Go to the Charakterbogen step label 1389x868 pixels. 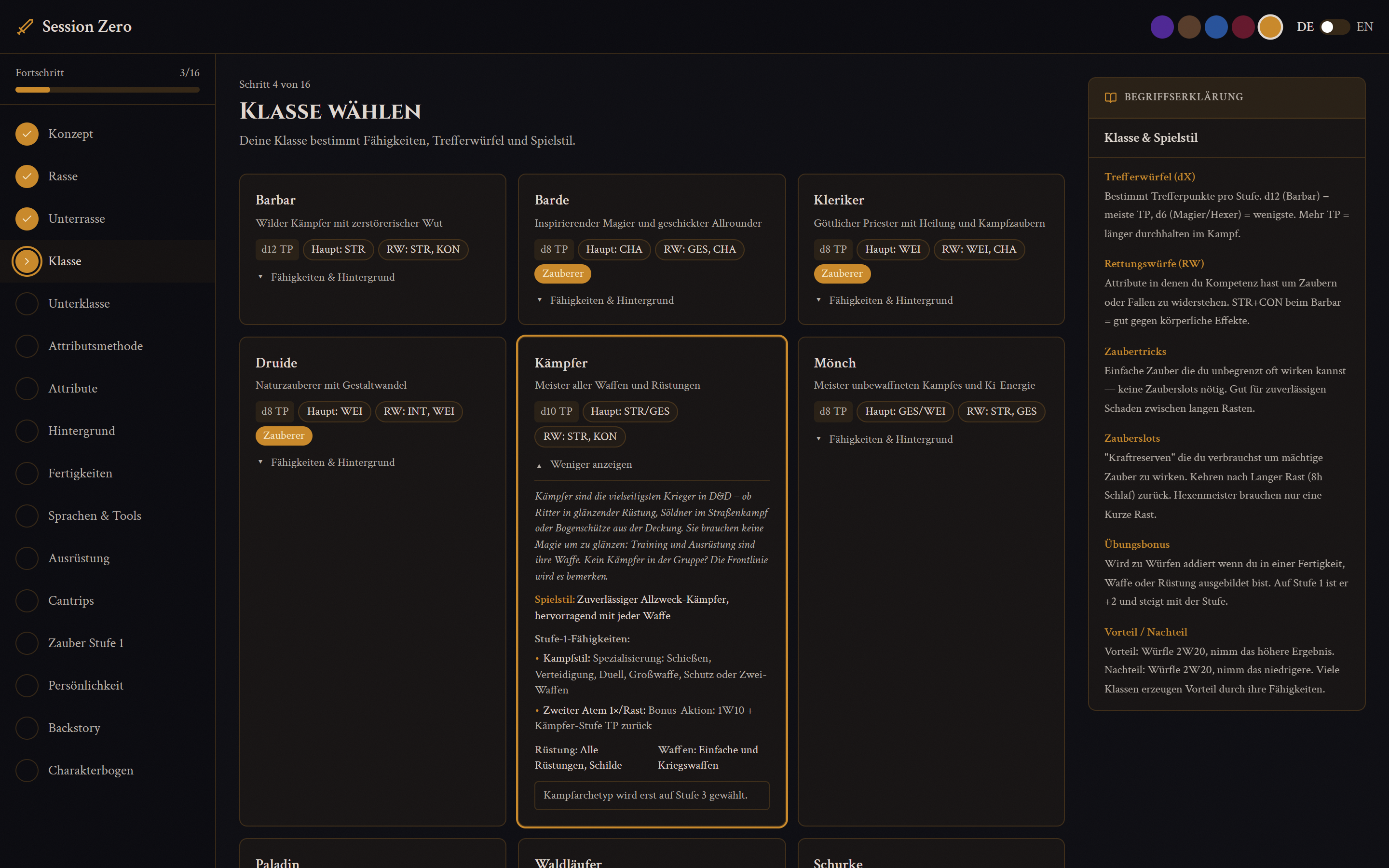click(x=91, y=771)
